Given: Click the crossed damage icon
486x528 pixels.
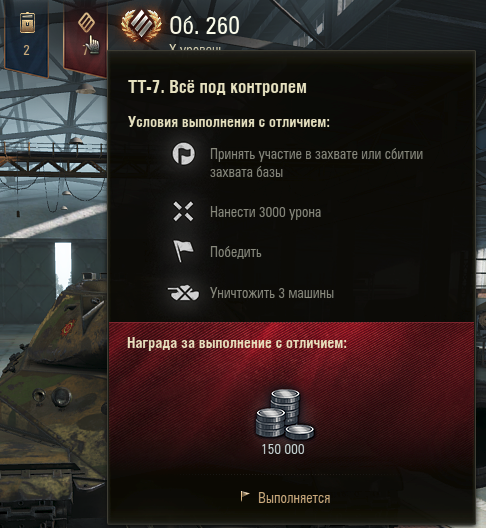Looking at the screenshot, I should click(183, 211).
